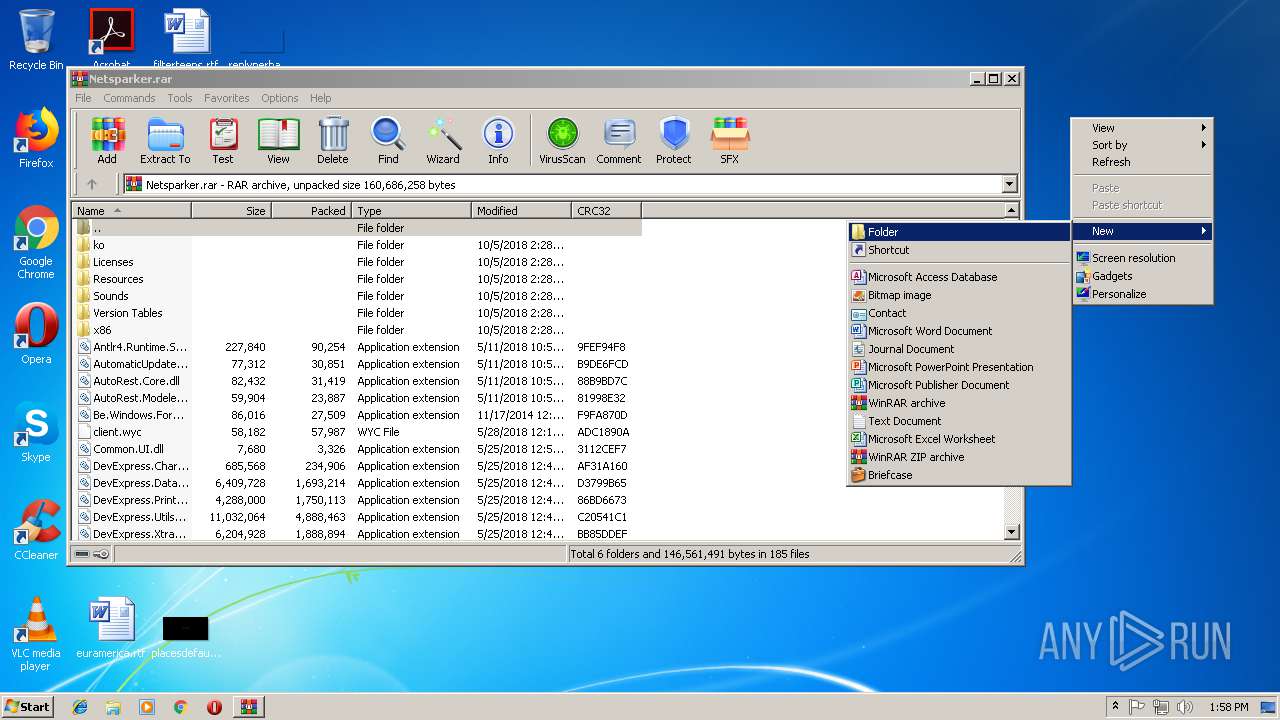Open the File menu in WinRAR
1280x720 pixels.
pos(83,98)
